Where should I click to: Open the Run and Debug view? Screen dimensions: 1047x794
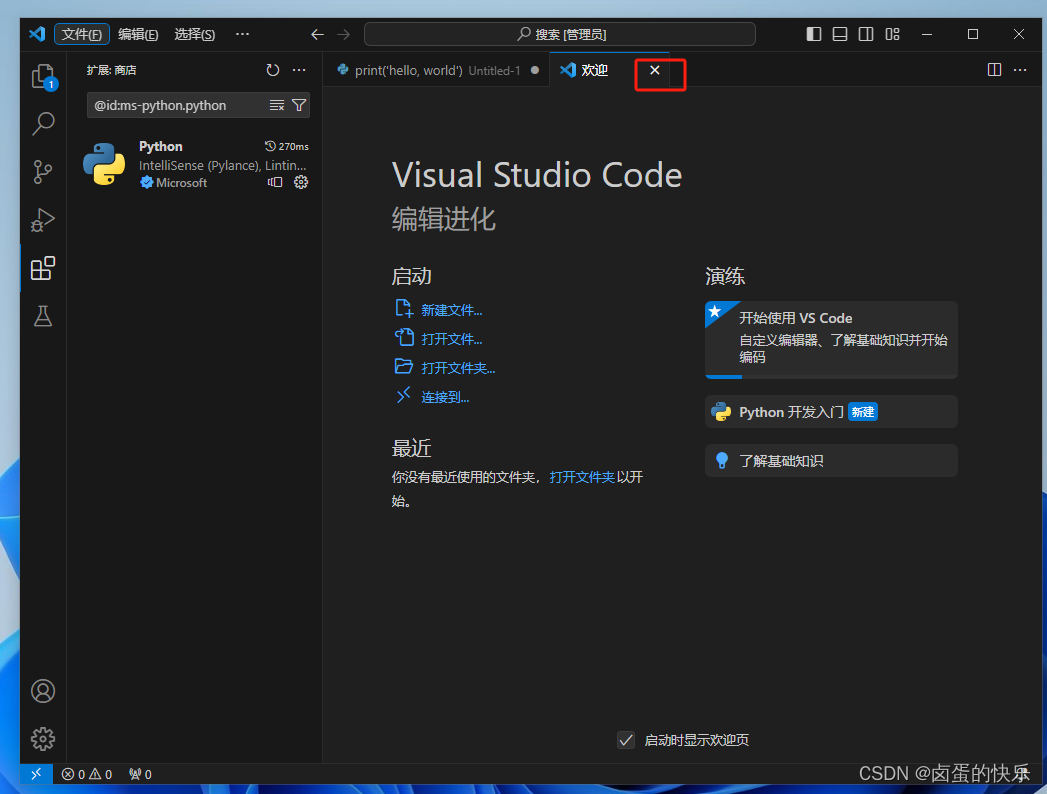pos(42,220)
